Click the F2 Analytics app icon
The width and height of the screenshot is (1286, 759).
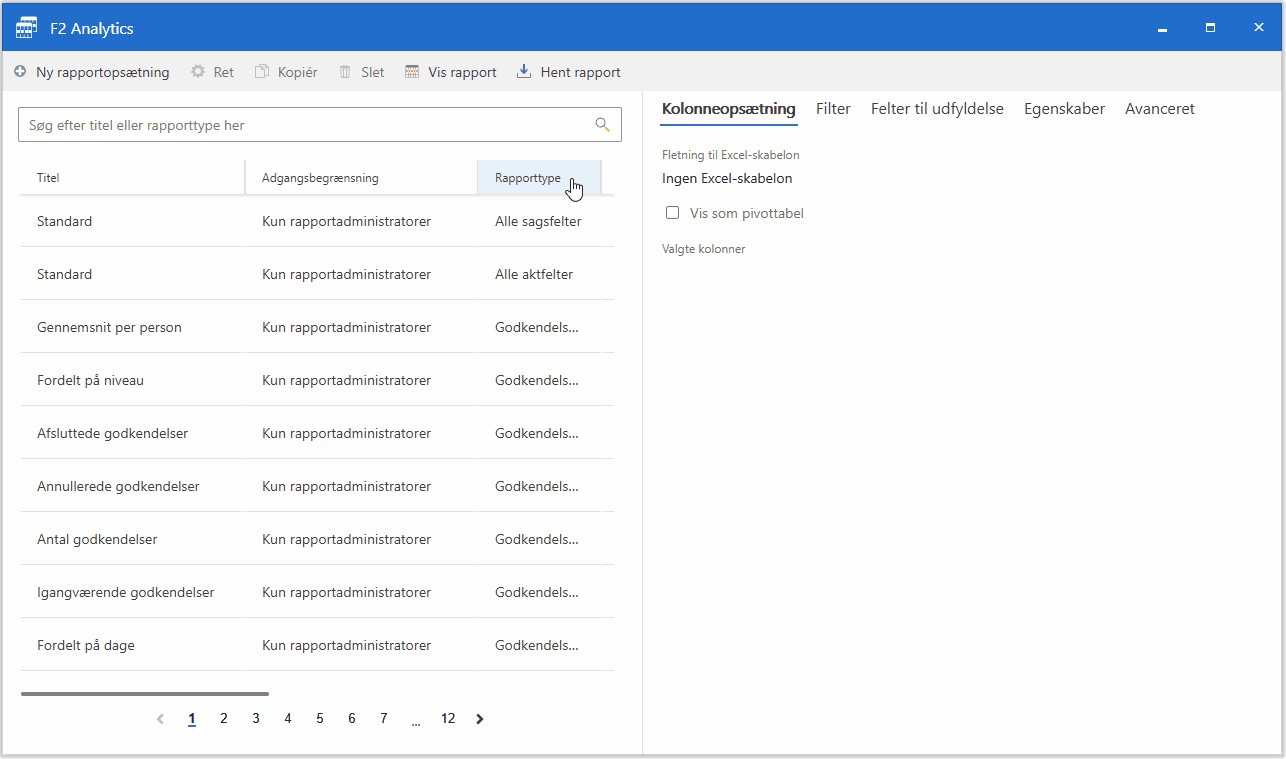27,28
